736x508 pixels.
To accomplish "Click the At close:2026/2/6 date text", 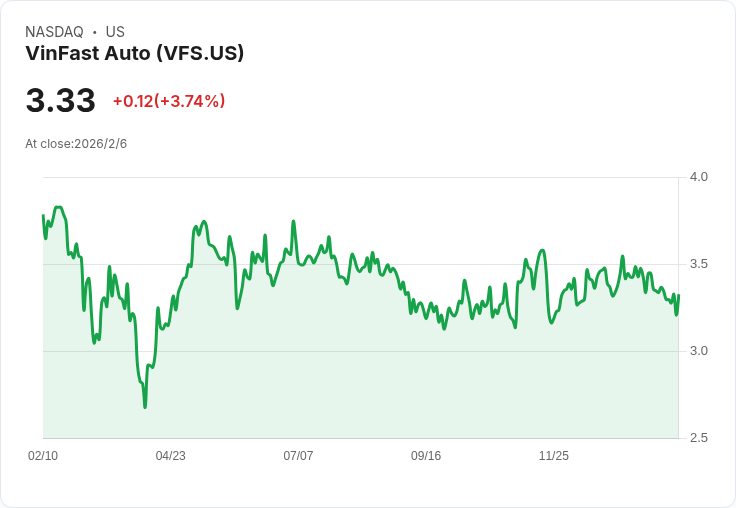I will tap(76, 144).
